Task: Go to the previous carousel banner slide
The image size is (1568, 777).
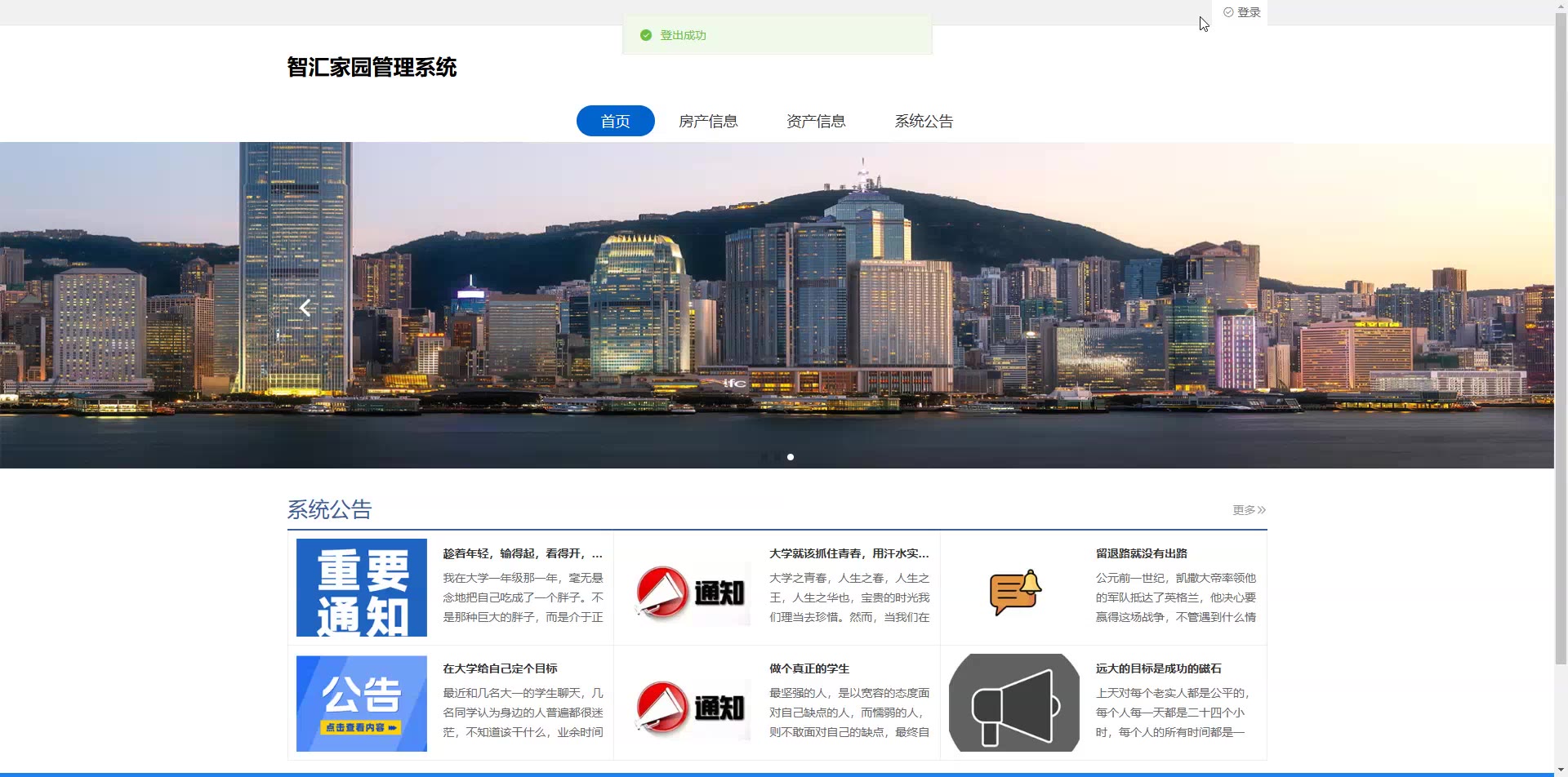Action: tap(305, 308)
